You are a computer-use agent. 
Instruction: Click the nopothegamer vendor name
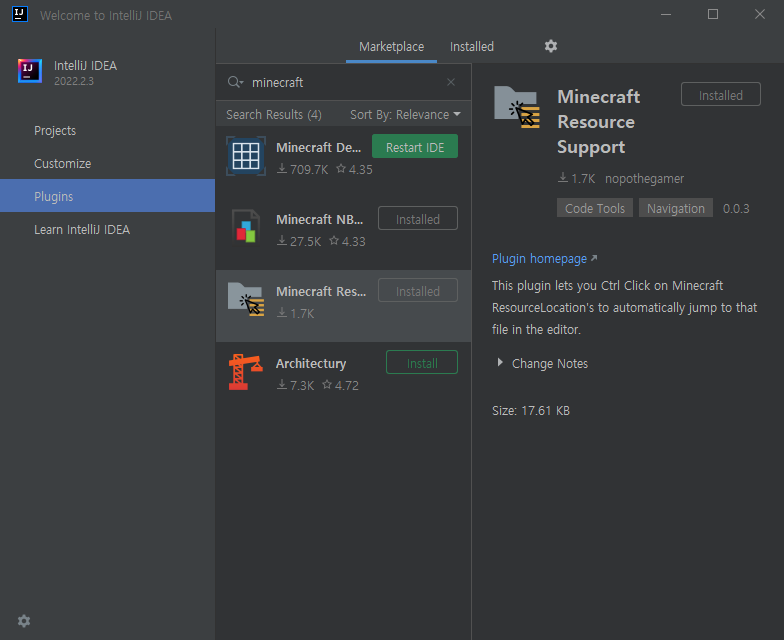(x=644, y=178)
